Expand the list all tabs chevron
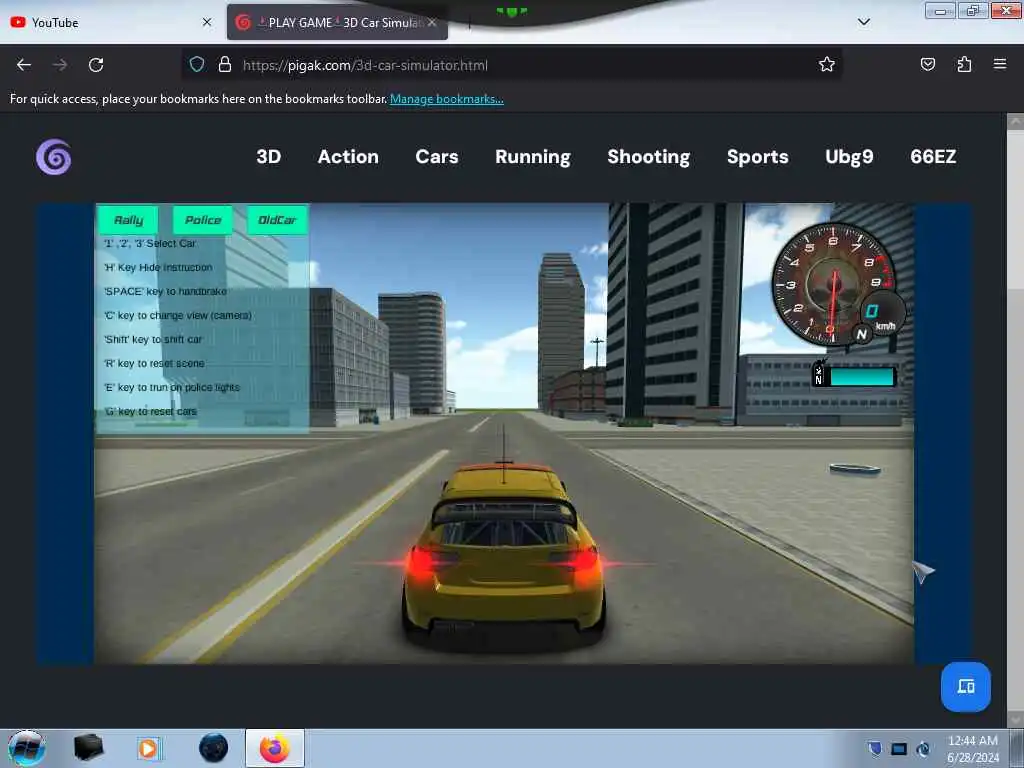 pyautogui.click(x=863, y=22)
